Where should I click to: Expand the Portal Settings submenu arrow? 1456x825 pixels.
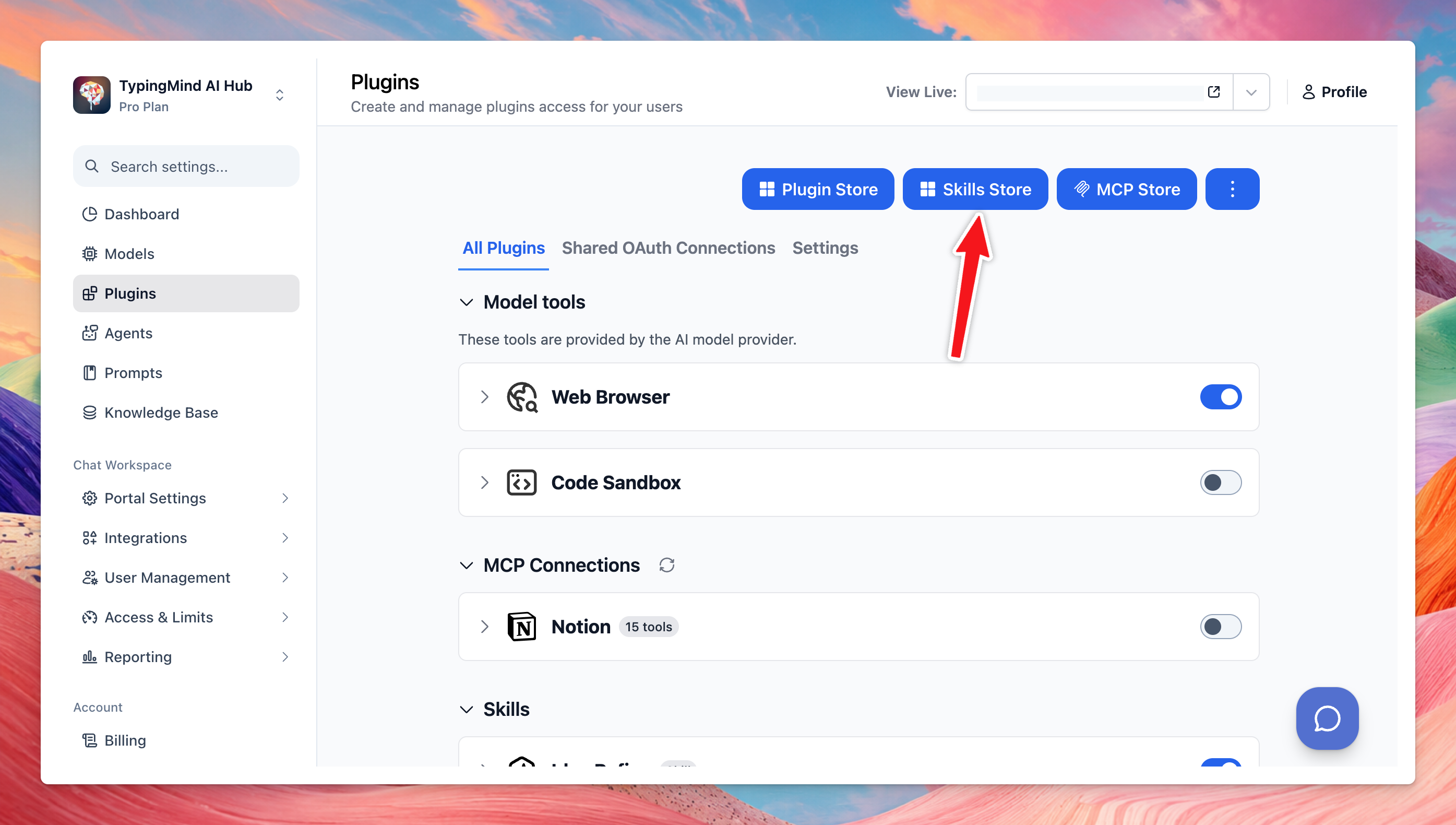click(285, 498)
